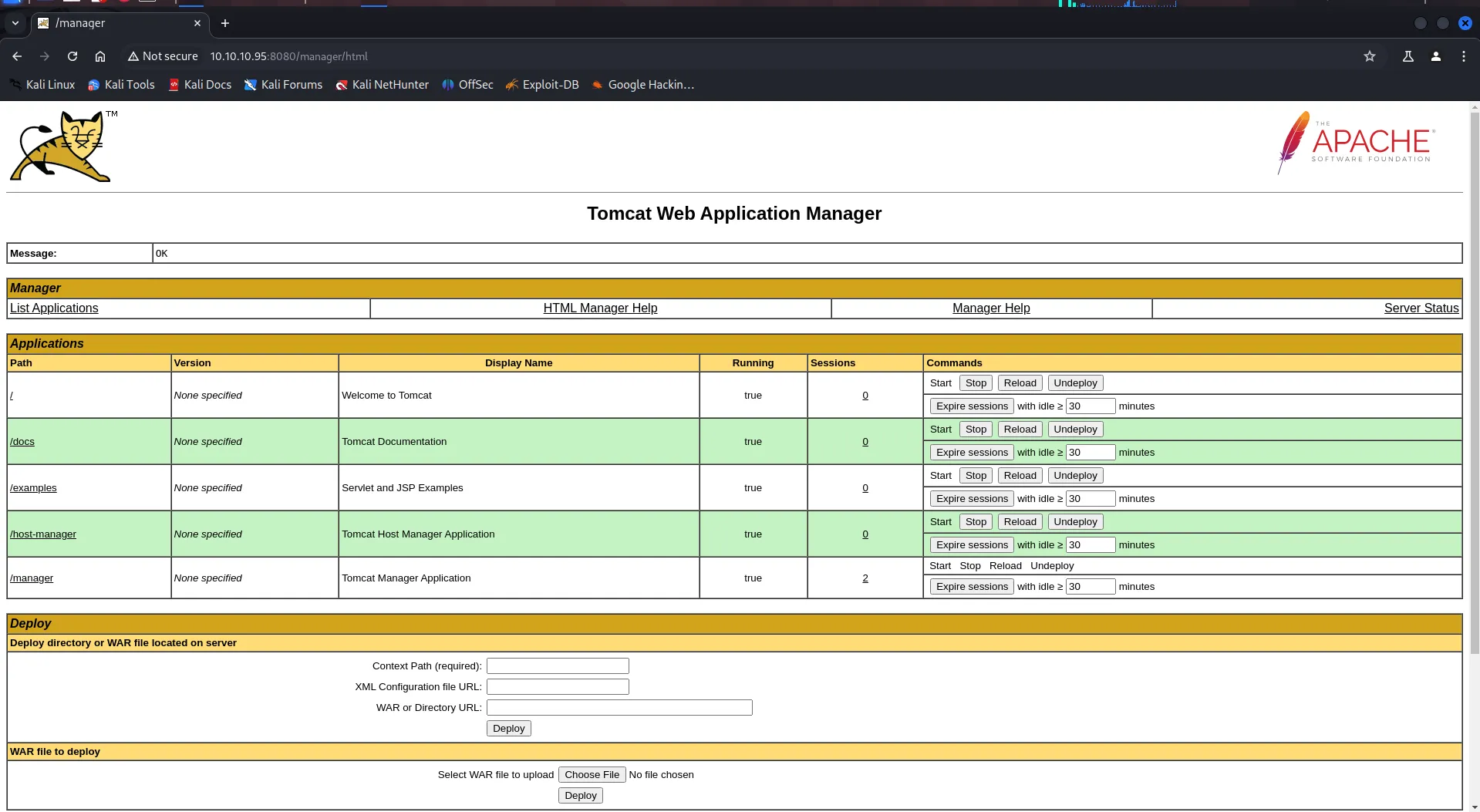Image resolution: width=1480 pixels, height=812 pixels.
Task: Stop the root / application
Action: click(x=976, y=383)
